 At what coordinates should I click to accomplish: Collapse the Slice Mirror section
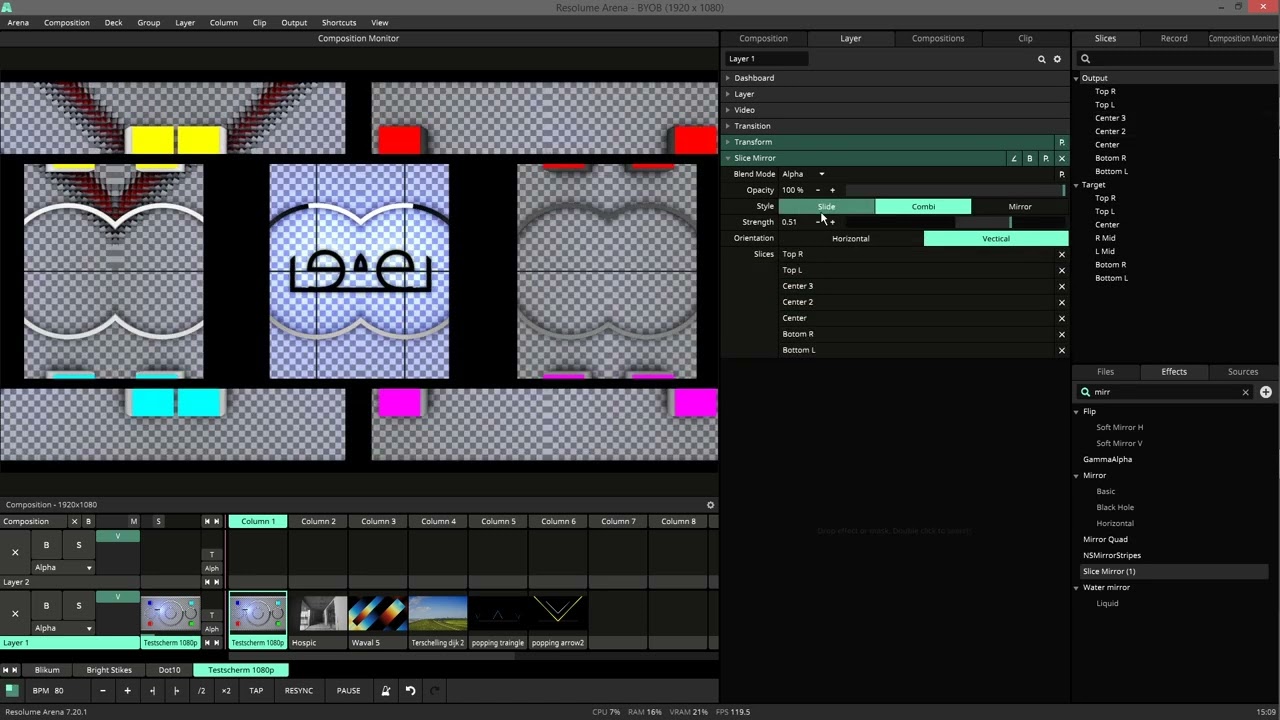pos(728,158)
